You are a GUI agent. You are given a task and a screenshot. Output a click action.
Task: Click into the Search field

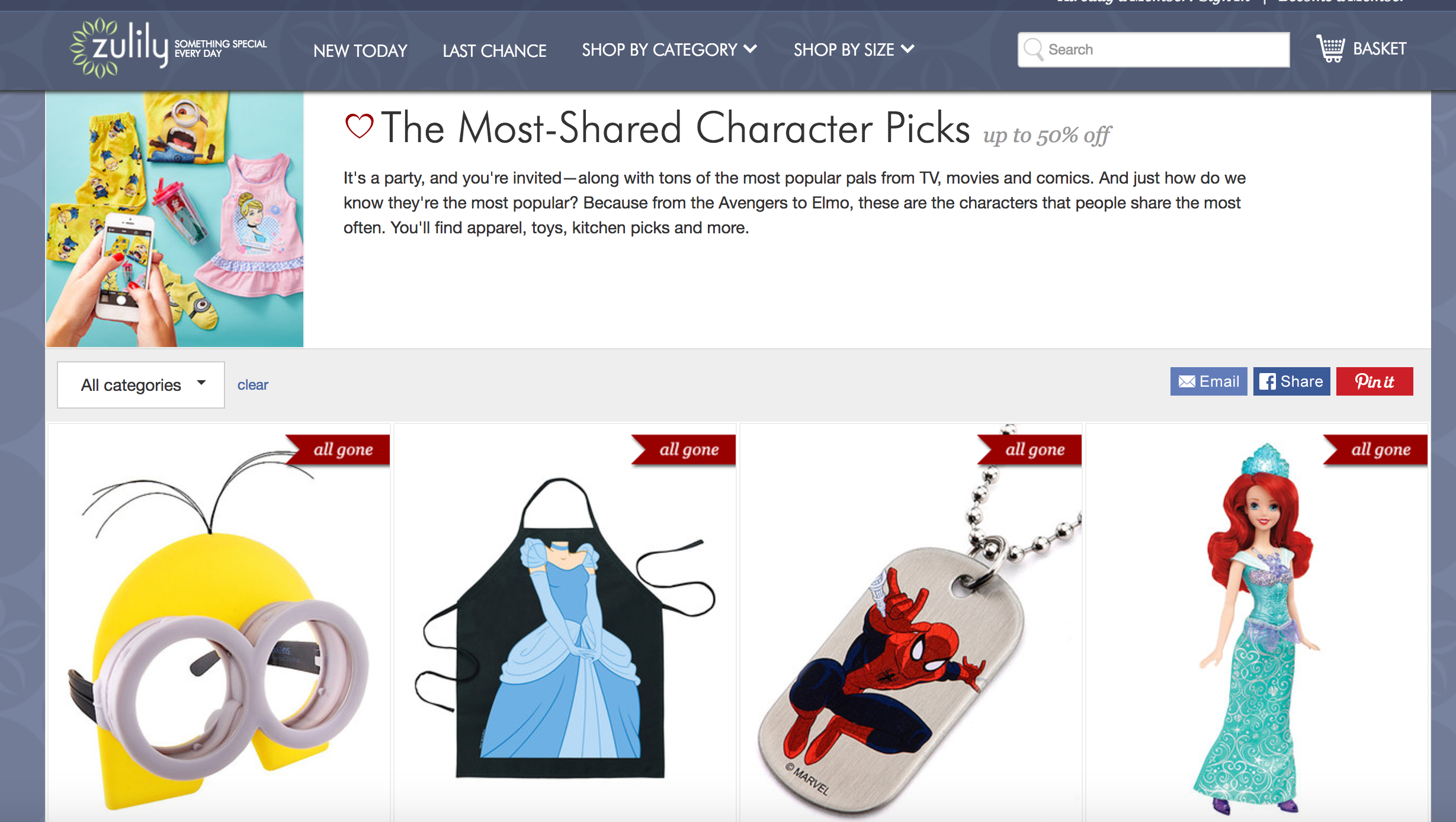[x=1154, y=50]
